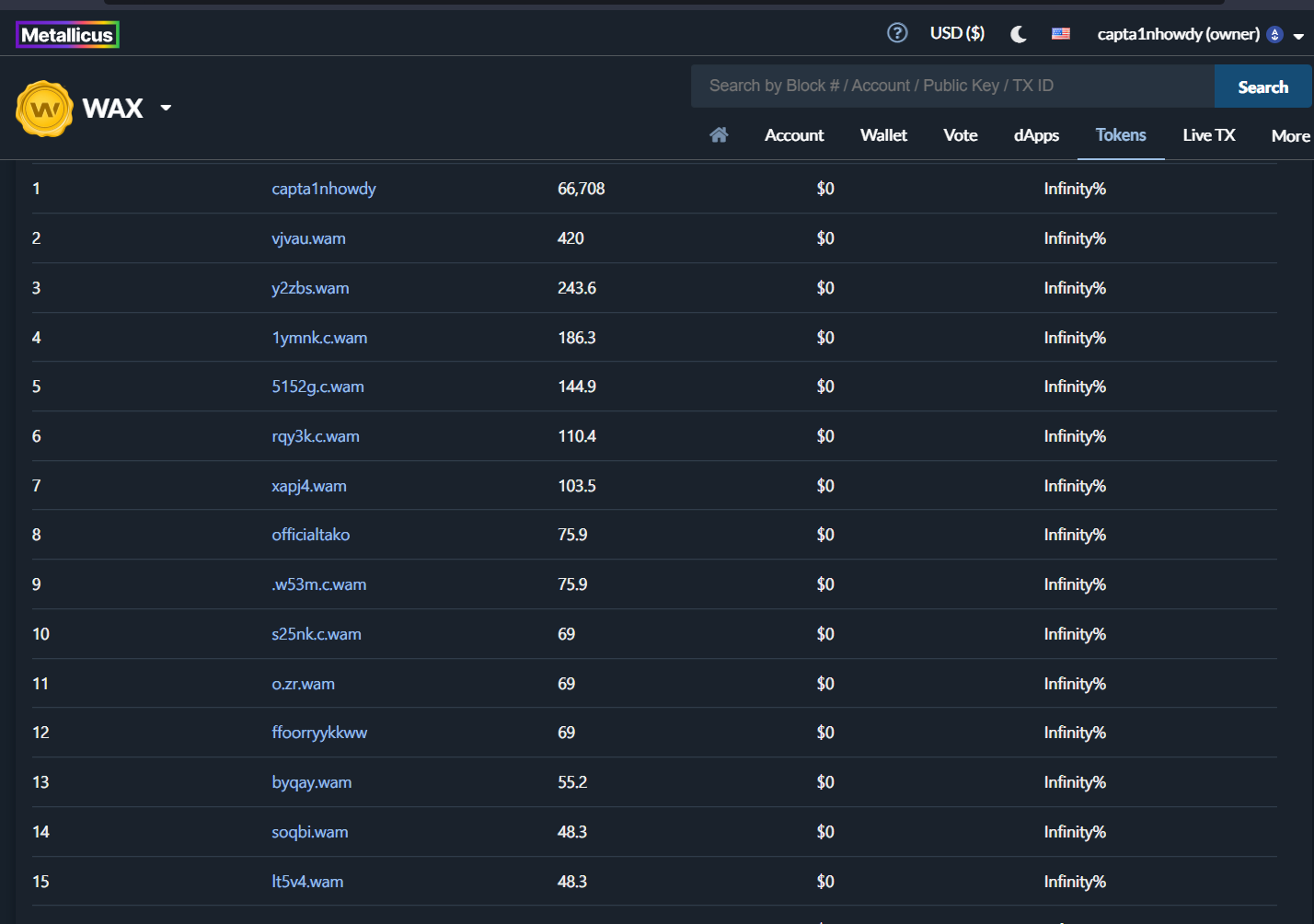1314x924 pixels.
Task: Select the rank number 15 cell
Action: [x=40, y=882]
